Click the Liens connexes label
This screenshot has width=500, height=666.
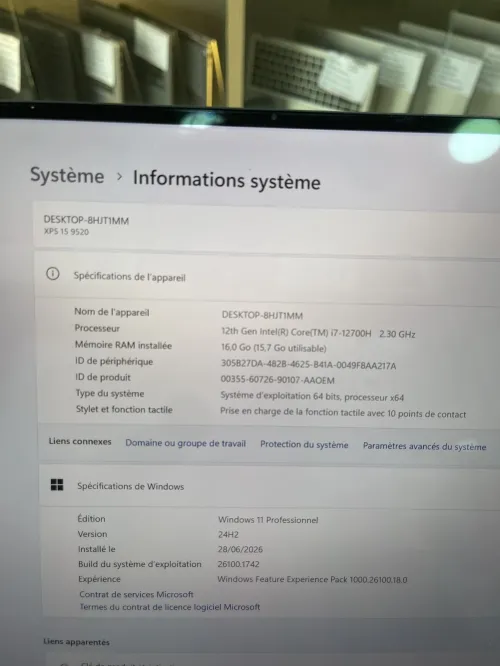(80, 441)
